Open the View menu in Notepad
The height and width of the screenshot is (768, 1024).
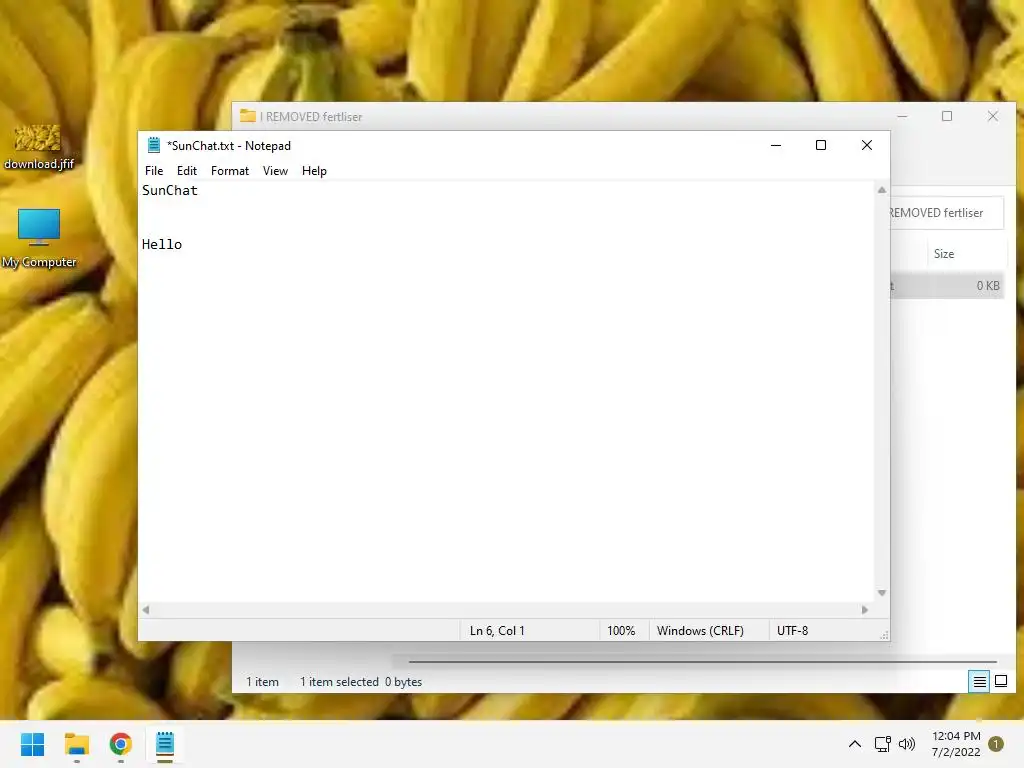pyautogui.click(x=275, y=170)
